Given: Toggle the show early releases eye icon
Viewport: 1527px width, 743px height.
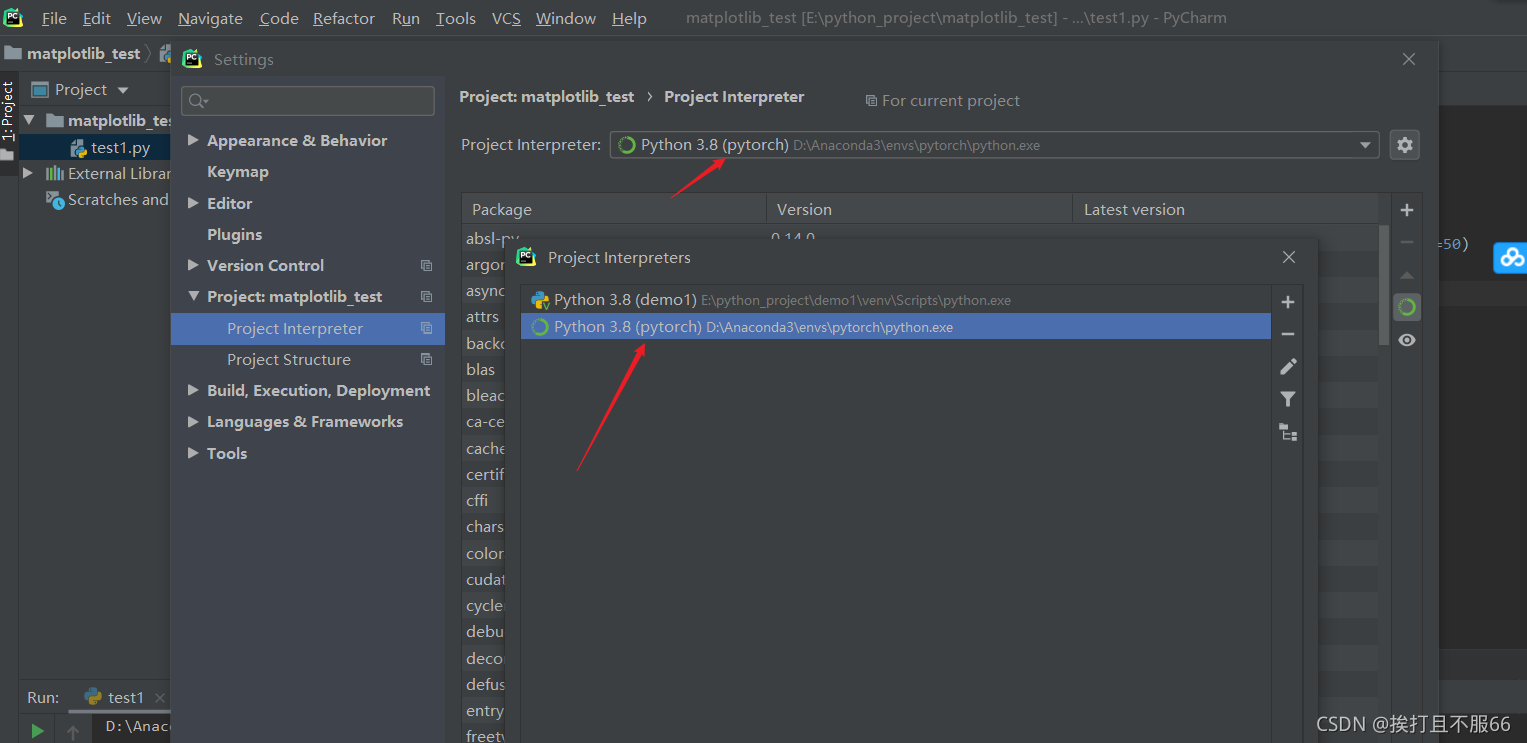Looking at the screenshot, I should [1407, 340].
